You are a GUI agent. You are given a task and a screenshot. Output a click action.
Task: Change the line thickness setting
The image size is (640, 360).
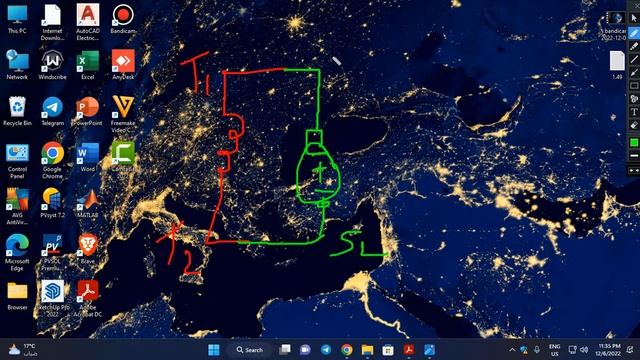coord(634,156)
